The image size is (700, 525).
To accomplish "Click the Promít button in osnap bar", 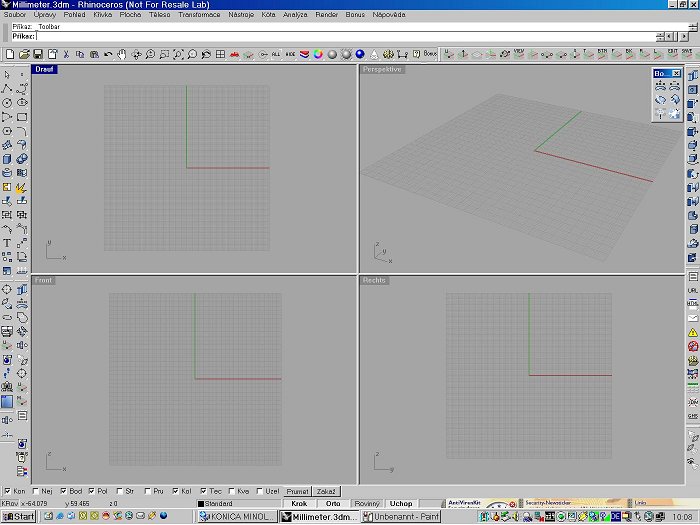I will tap(297, 491).
